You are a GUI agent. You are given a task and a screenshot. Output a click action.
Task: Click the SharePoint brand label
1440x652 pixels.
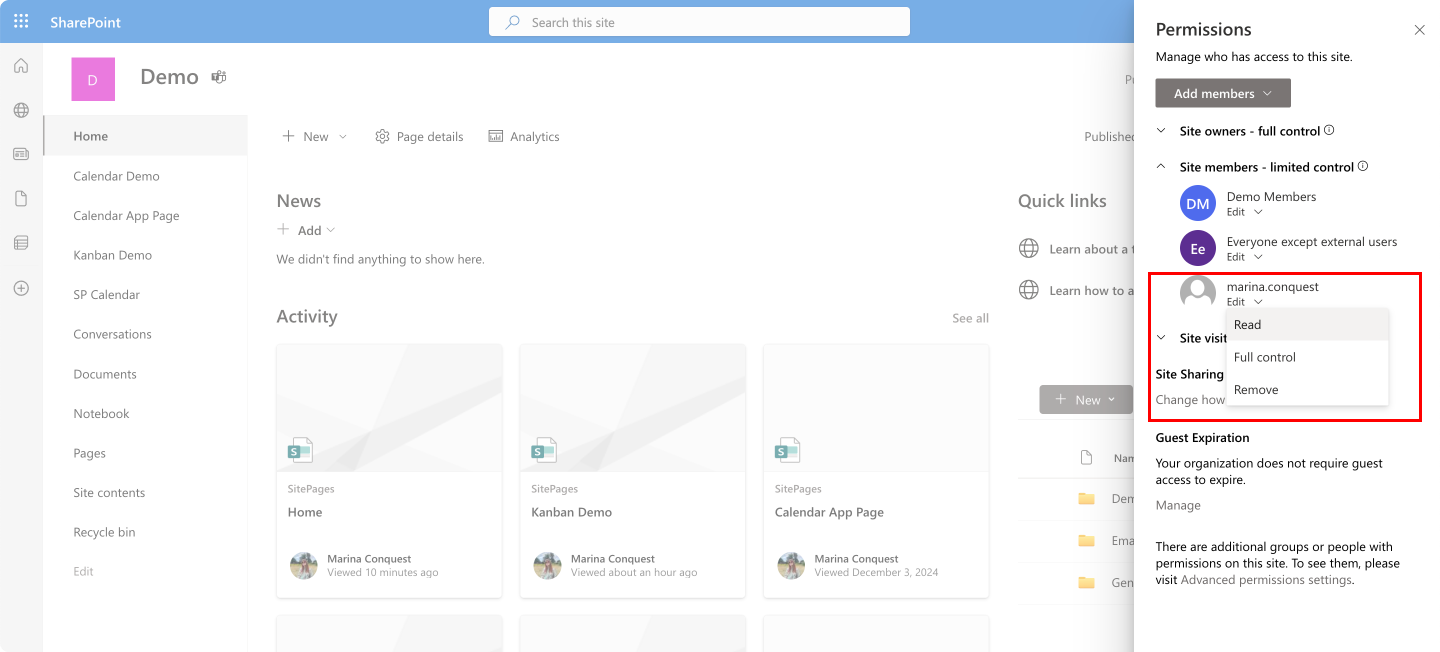85,22
